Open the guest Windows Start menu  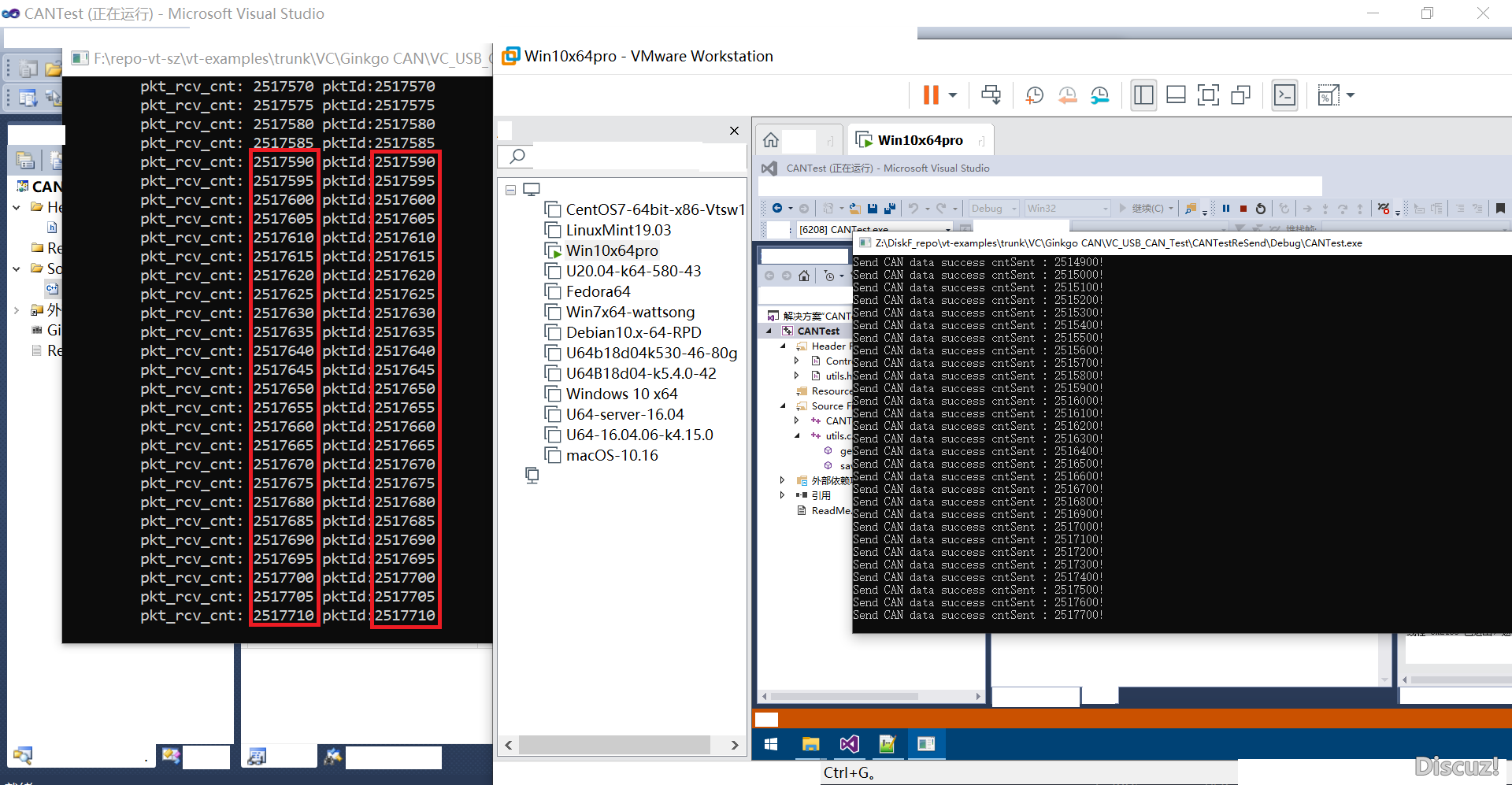tap(771, 744)
